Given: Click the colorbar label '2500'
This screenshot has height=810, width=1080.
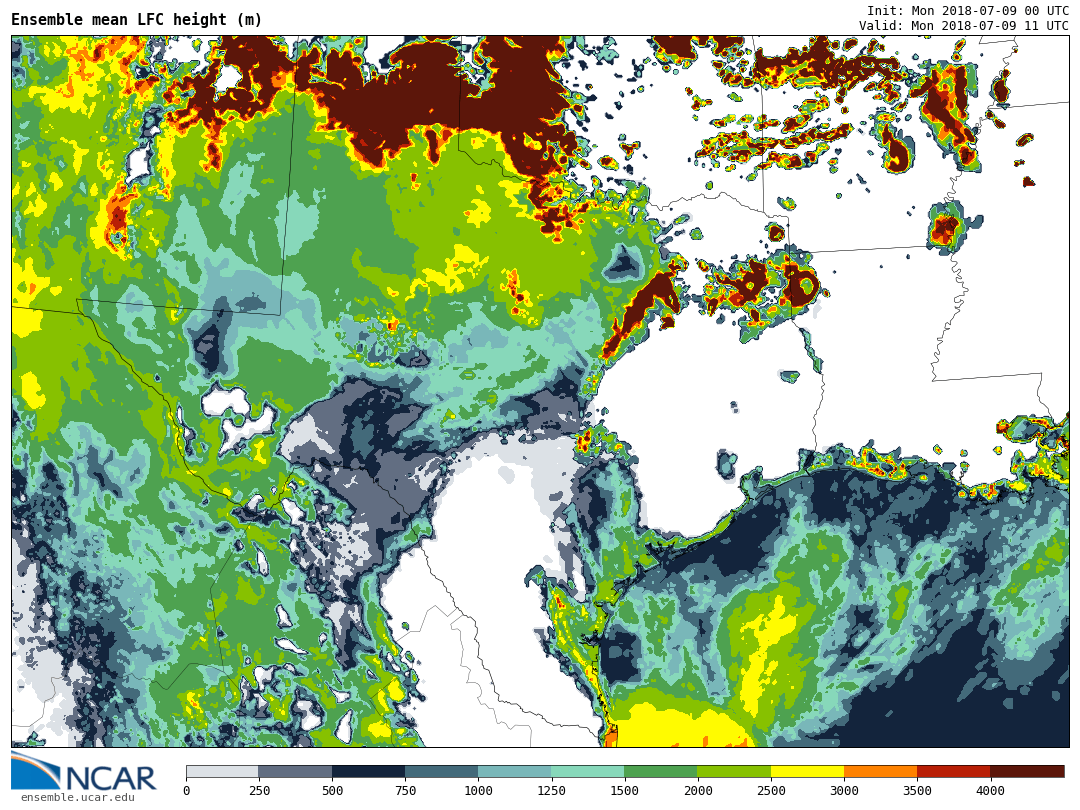Looking at the screenshot, I should click(771, 791).
